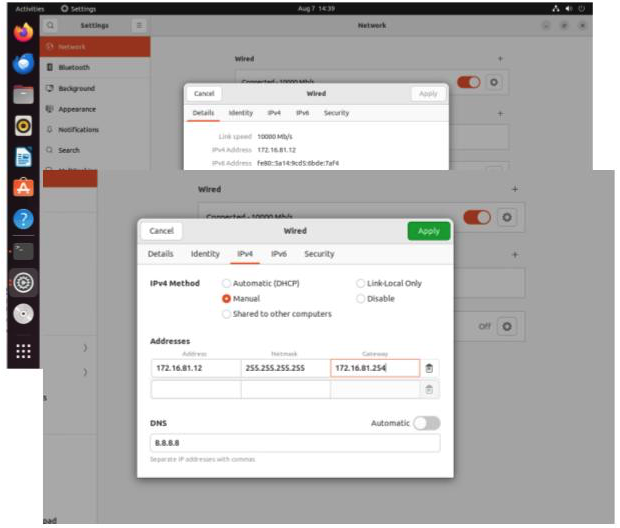Choose the Link-Local Only option
Screen dimensions: 620x528
(x=361, y=283)
